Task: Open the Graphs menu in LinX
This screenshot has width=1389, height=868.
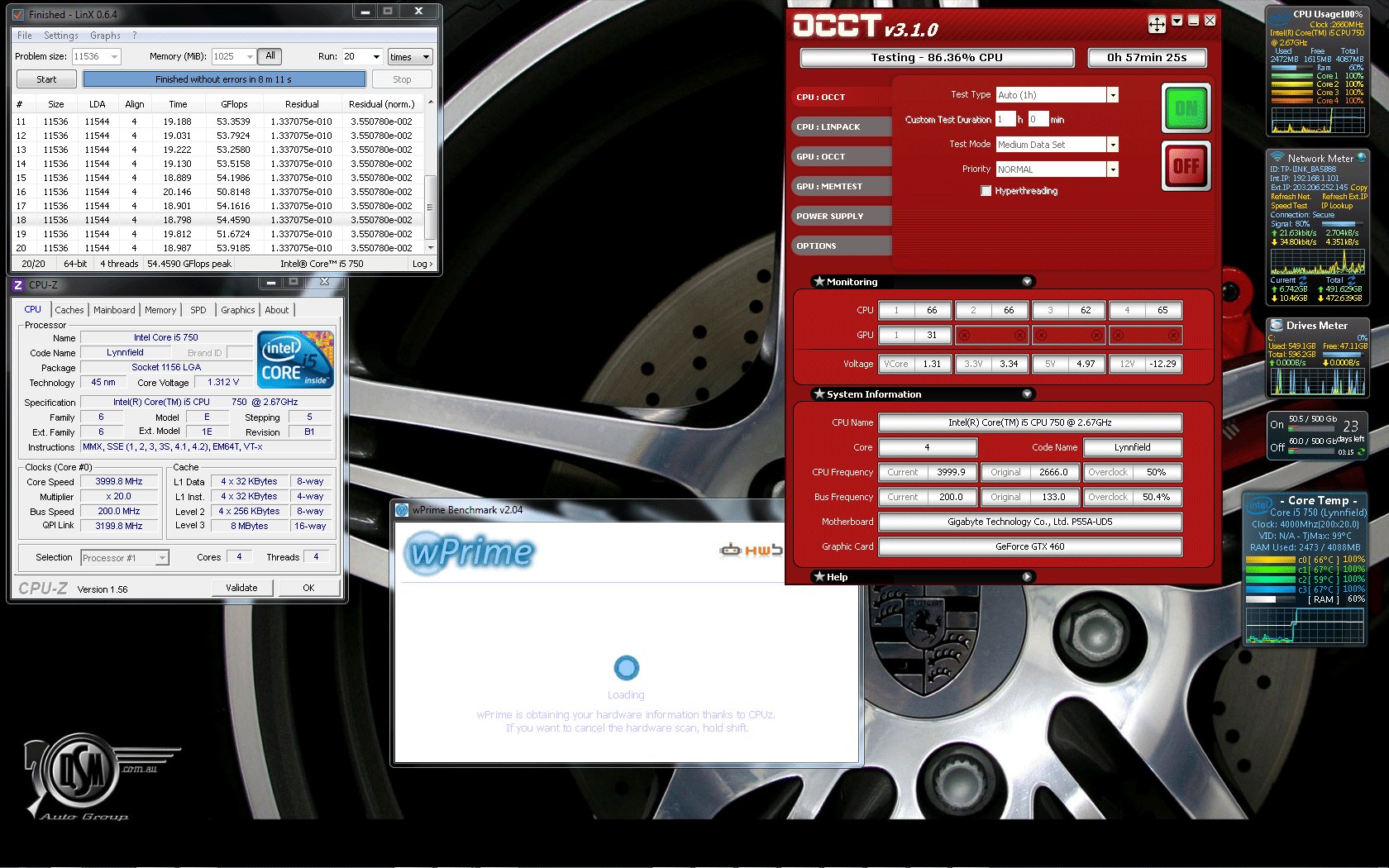Action: pyautogui.click(x=105, y=36)
